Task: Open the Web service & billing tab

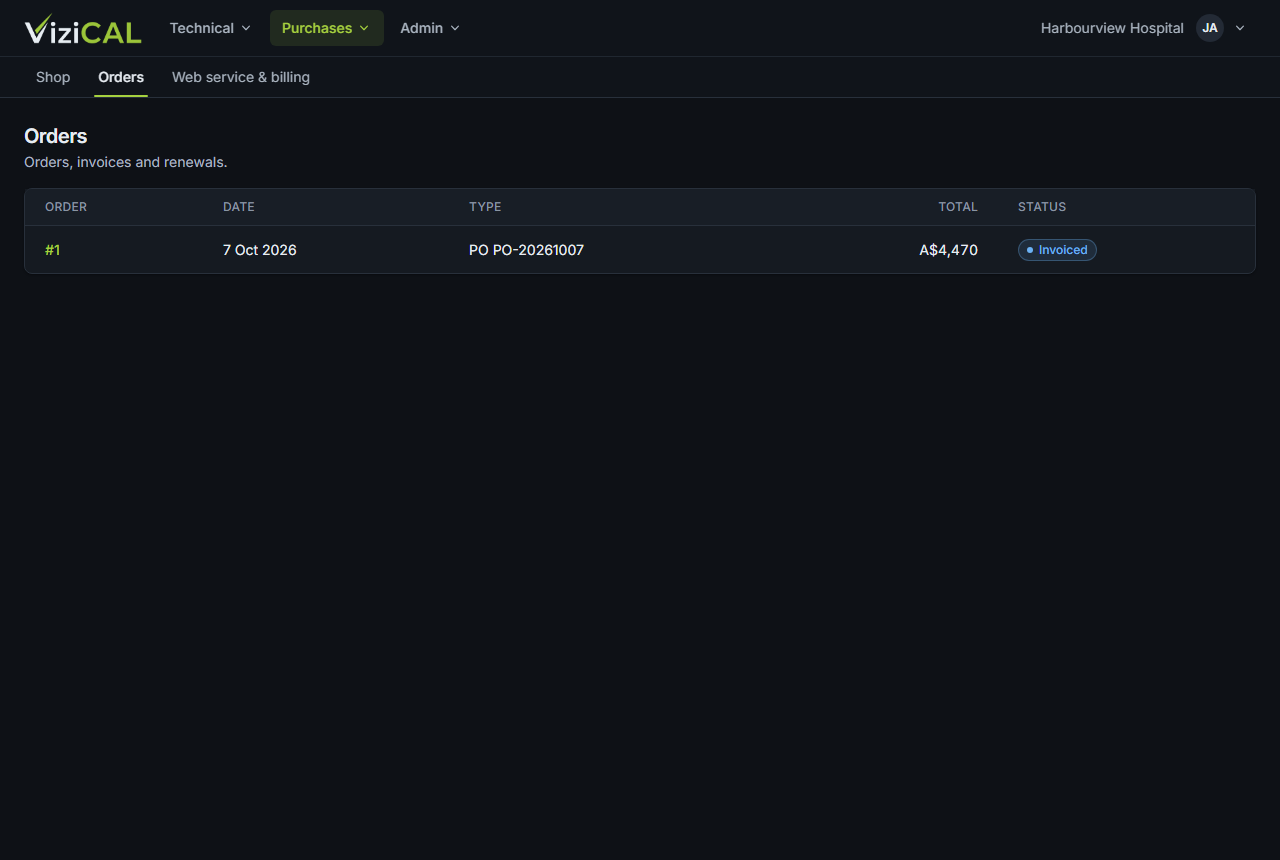Action: click(x=241, y=77)
